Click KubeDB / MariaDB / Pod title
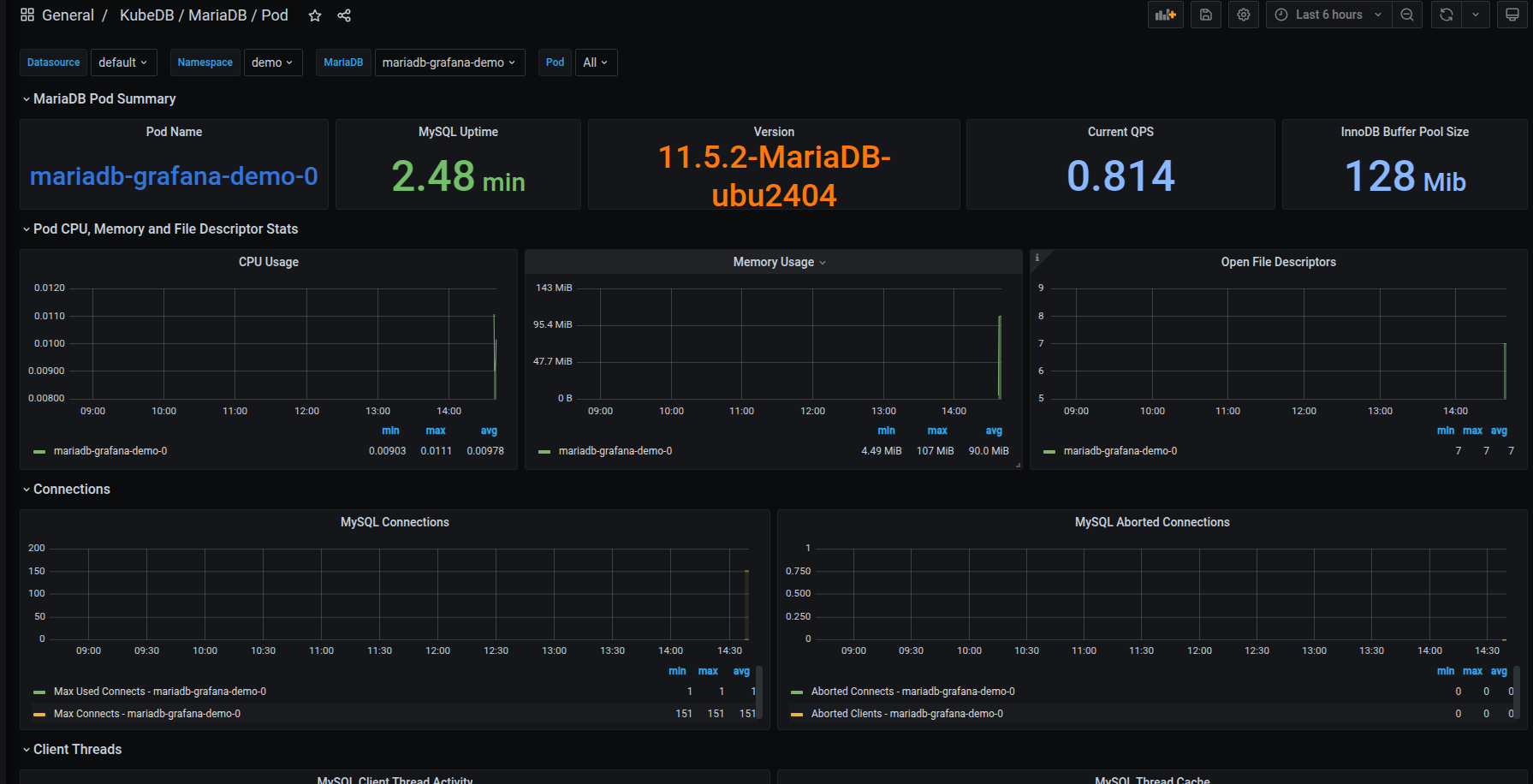This screenshot has height=784, width=1533. [x=204, y=15]
